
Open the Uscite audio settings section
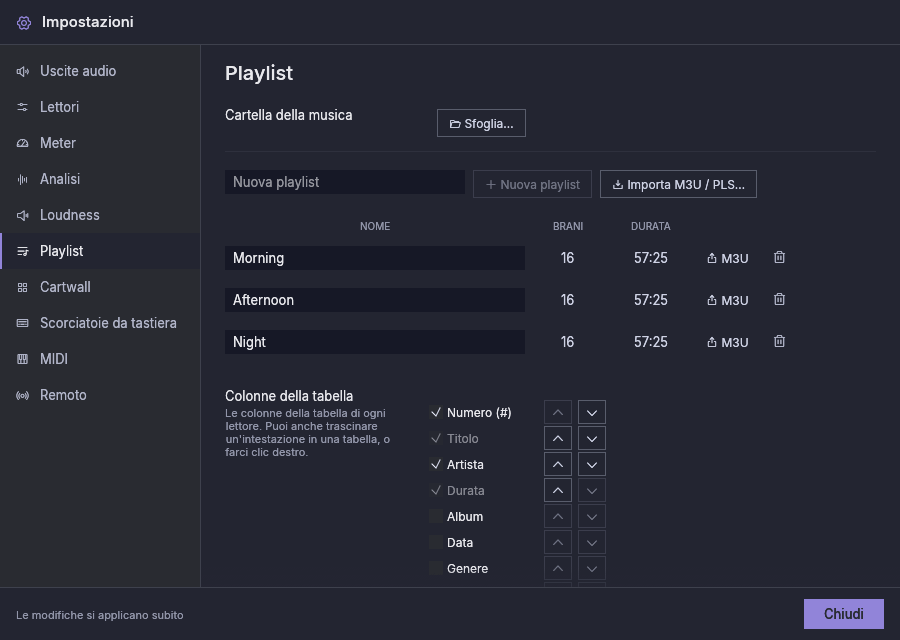100,71
